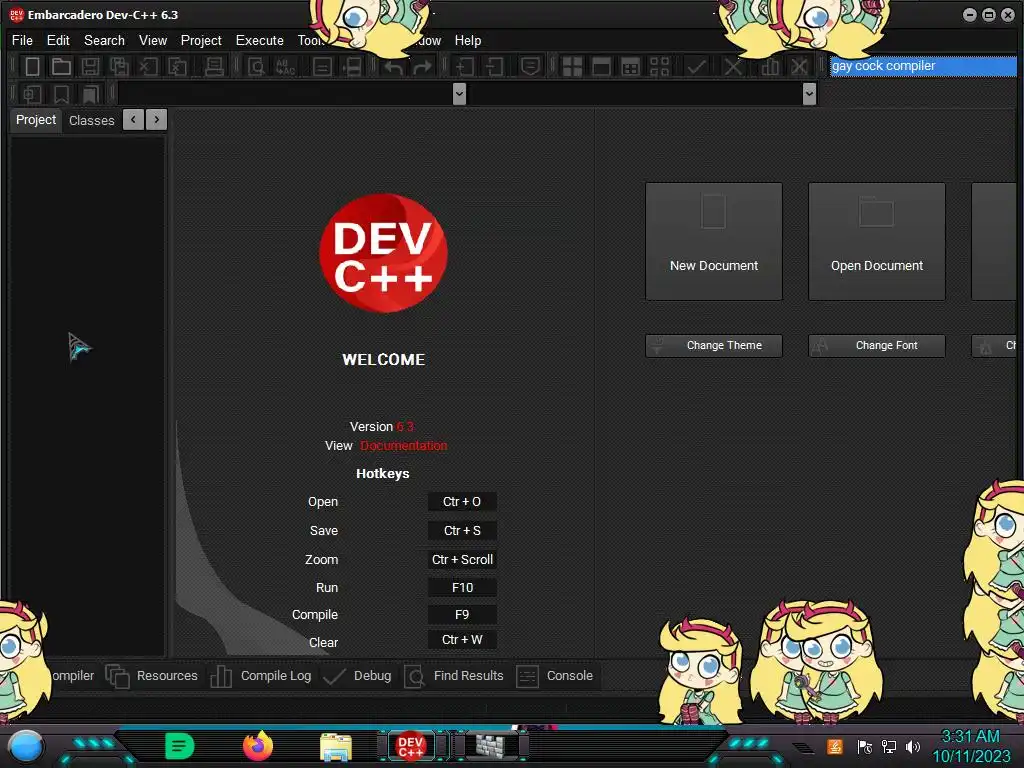Expand the first class browser dropdown
Image resolution: width=1024 pixels, height=768 pixels.
[x=459, y=94]
